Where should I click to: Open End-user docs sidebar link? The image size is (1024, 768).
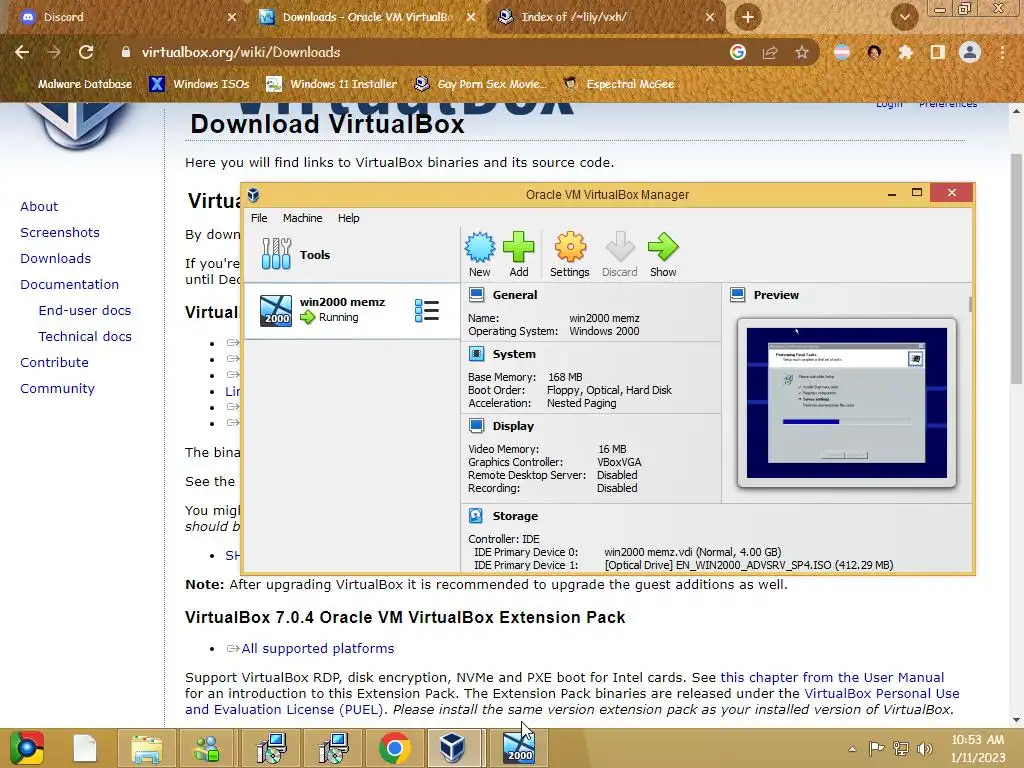click(x=85, y=311)
